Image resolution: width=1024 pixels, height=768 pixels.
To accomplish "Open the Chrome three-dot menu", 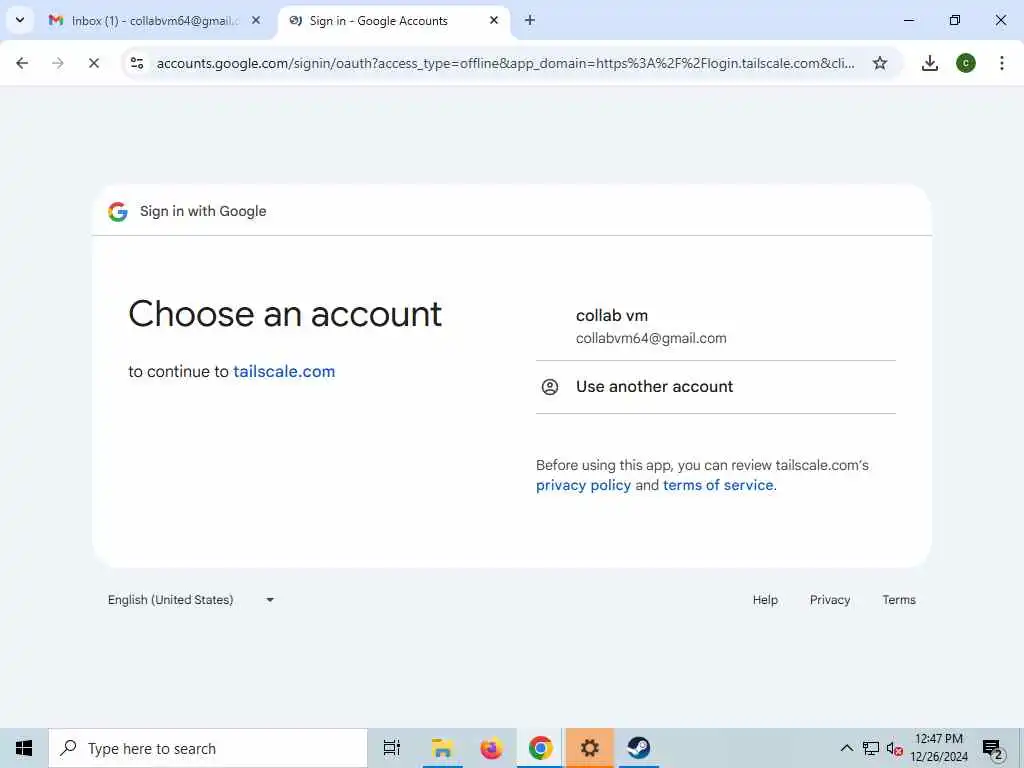I will coord(1002,63).
